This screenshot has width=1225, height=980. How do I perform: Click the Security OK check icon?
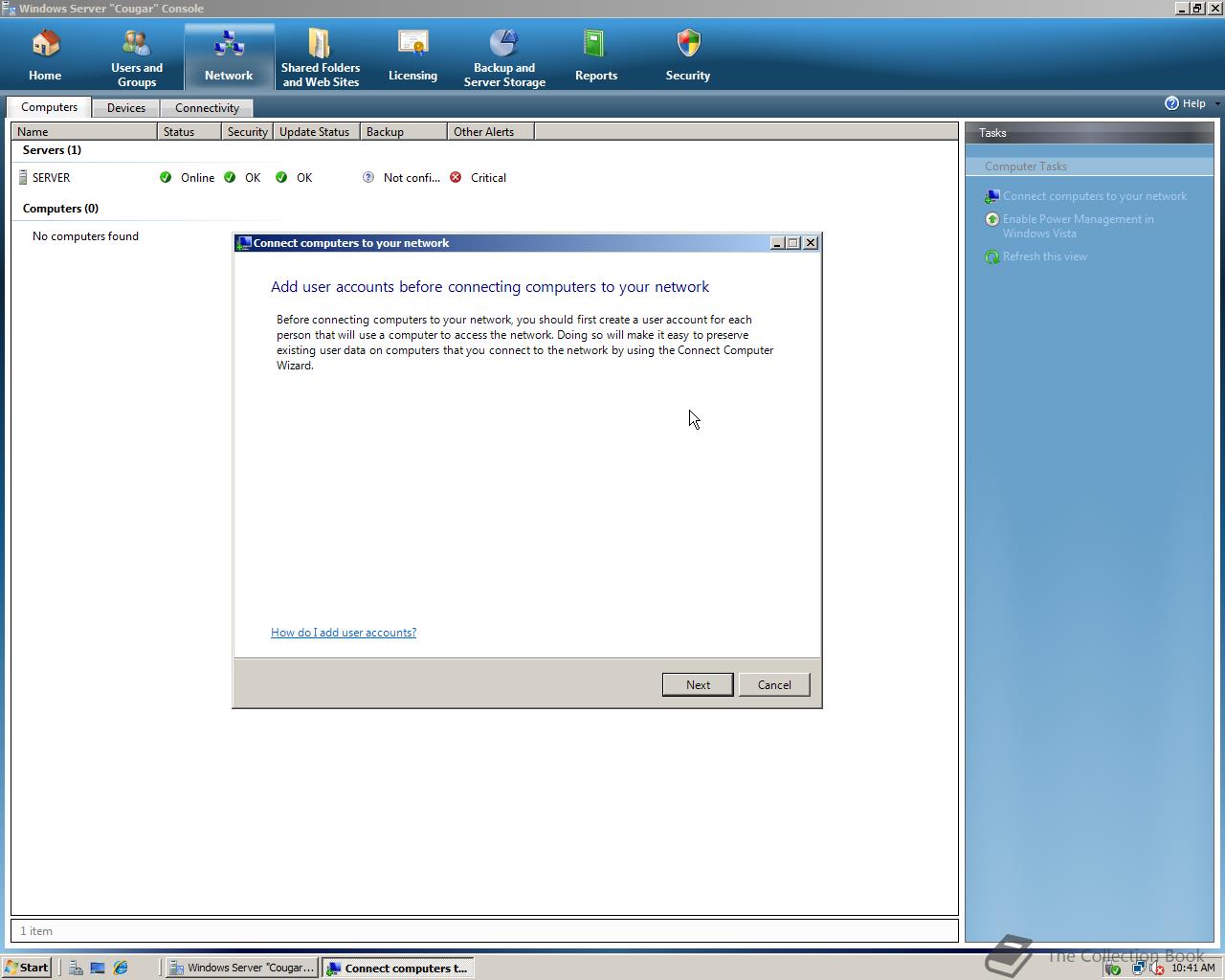tap(230, 177)
